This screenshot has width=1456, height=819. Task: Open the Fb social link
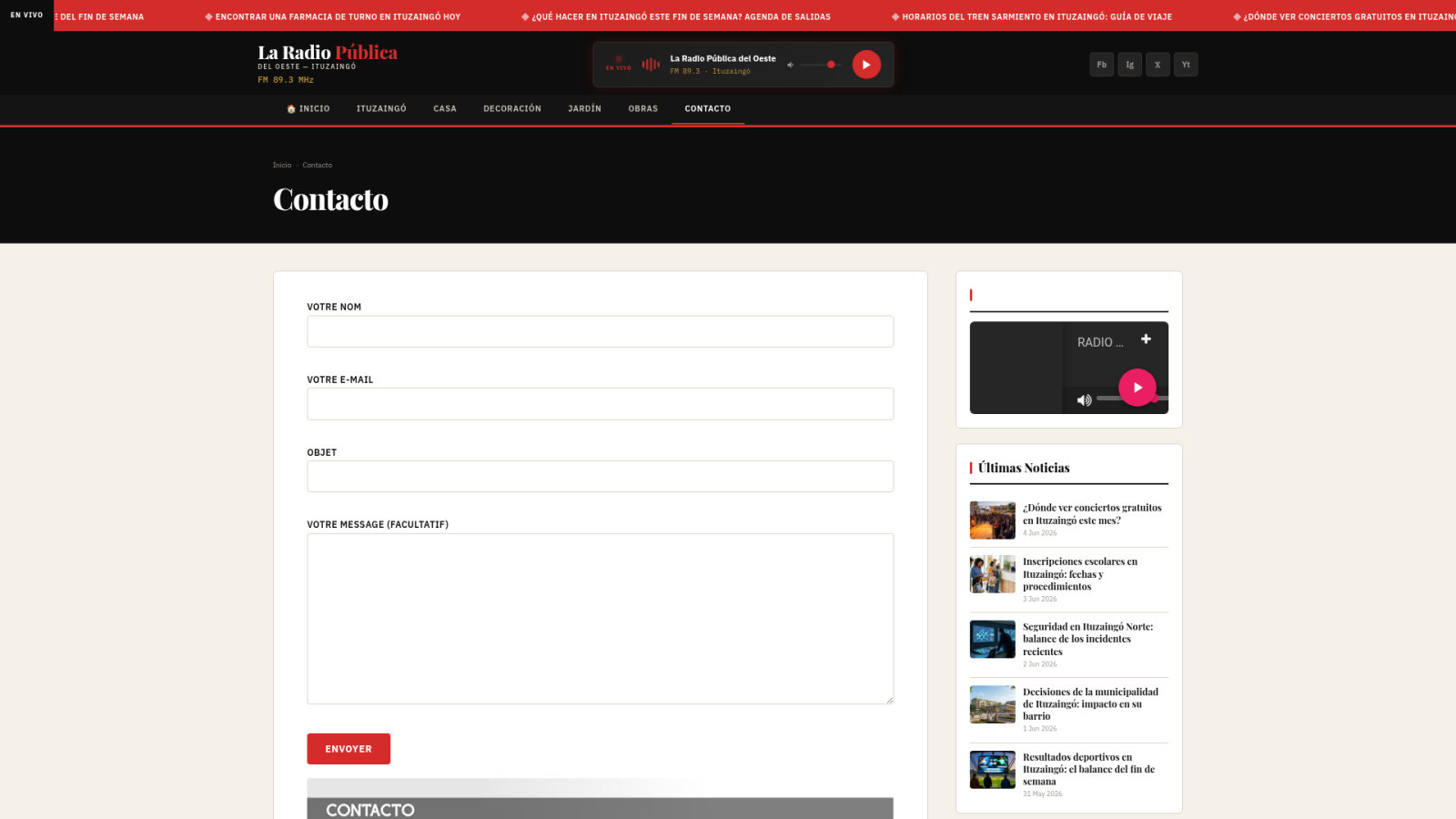click(x=1101, y=65)
